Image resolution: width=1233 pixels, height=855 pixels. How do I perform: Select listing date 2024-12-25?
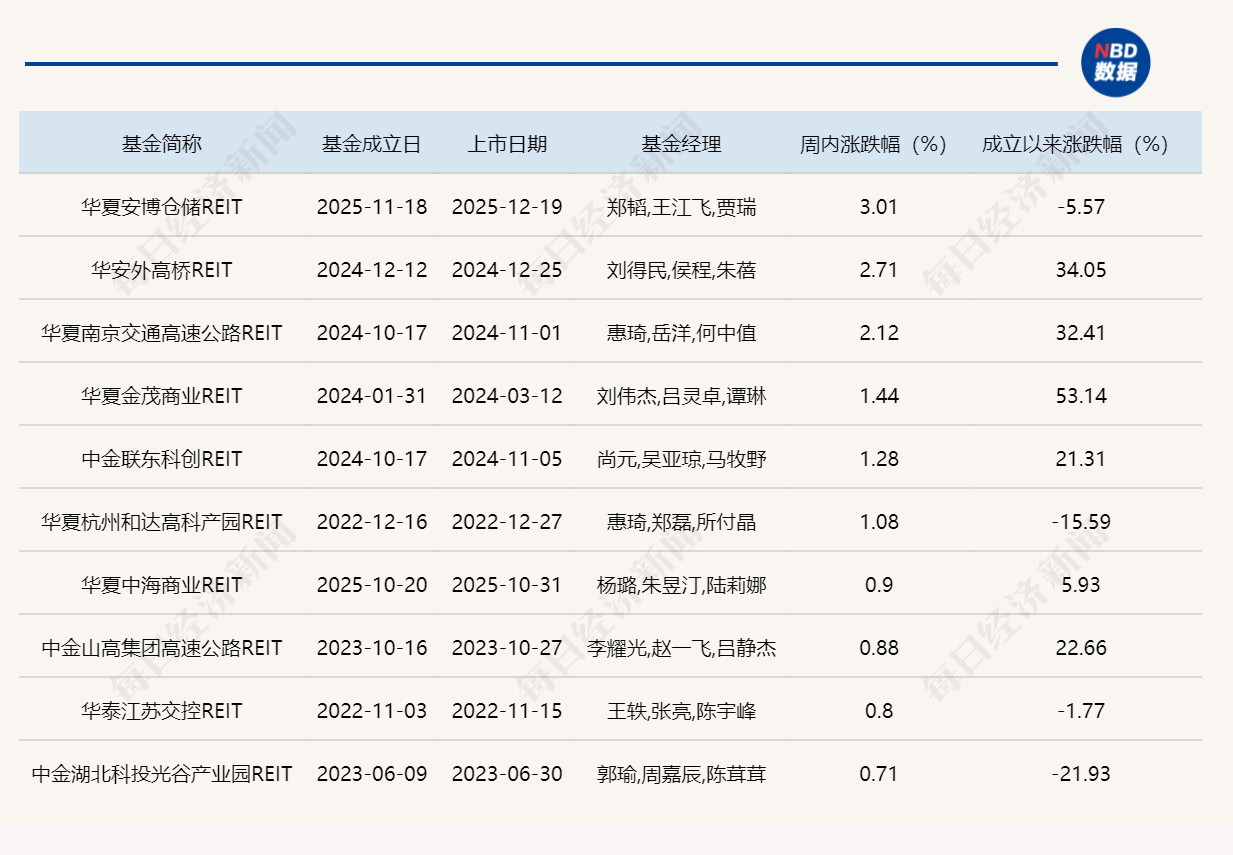507,270
